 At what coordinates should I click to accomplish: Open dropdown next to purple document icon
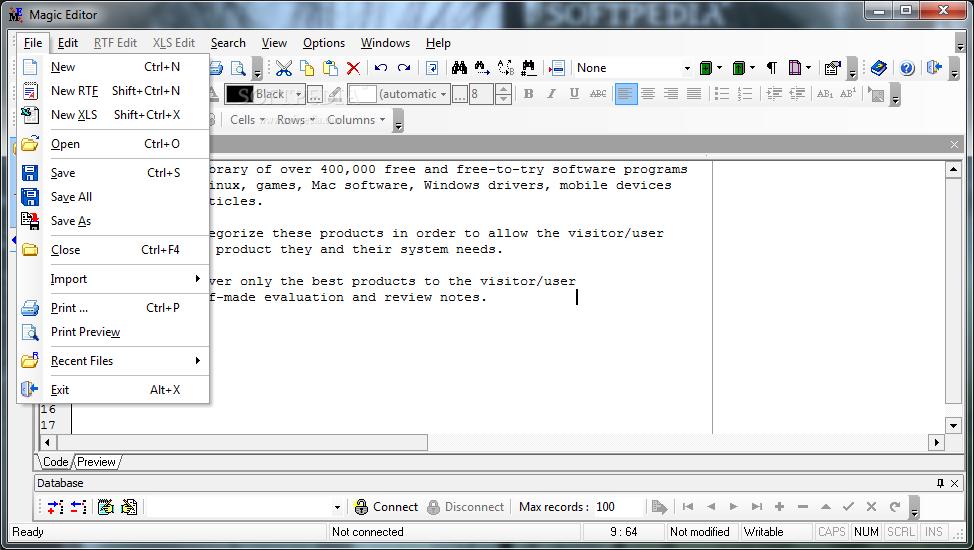point(808,68)
